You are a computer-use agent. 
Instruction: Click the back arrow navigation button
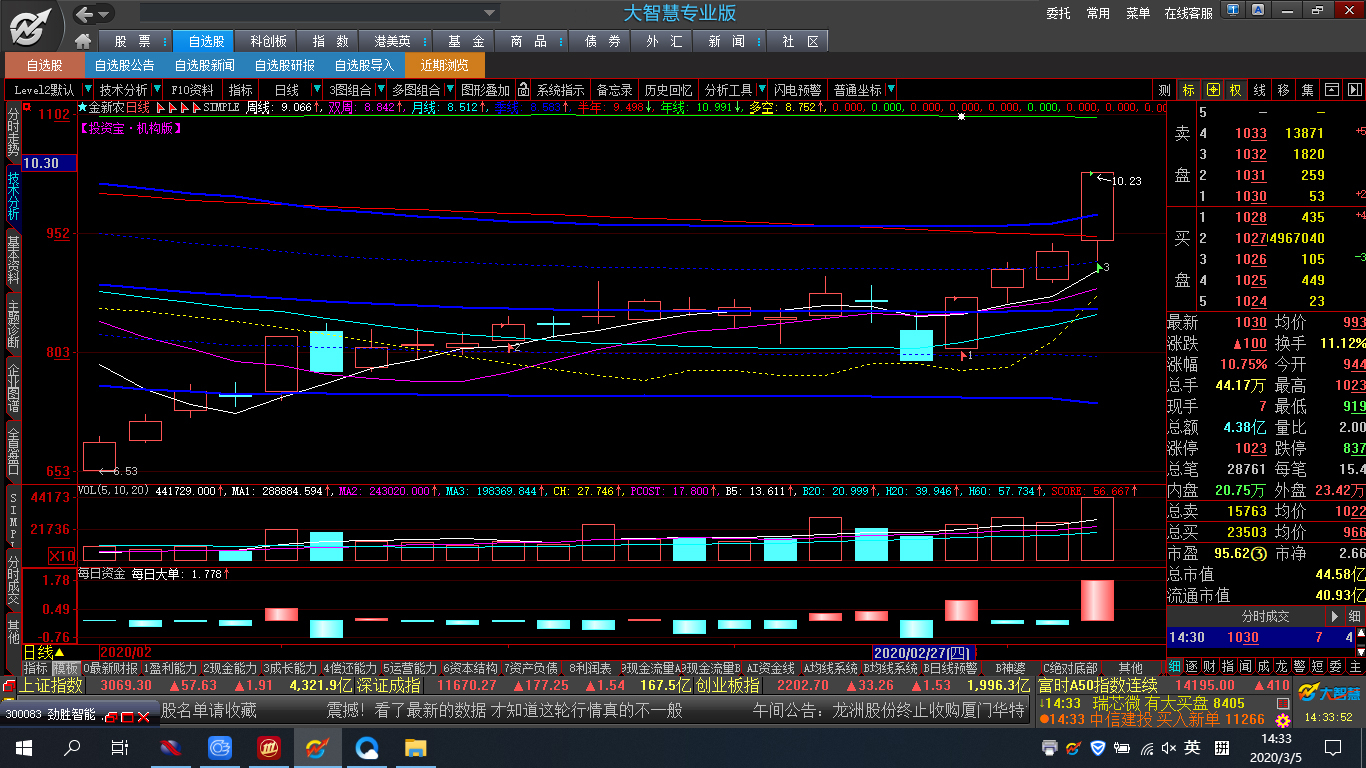tap(84, 14)
